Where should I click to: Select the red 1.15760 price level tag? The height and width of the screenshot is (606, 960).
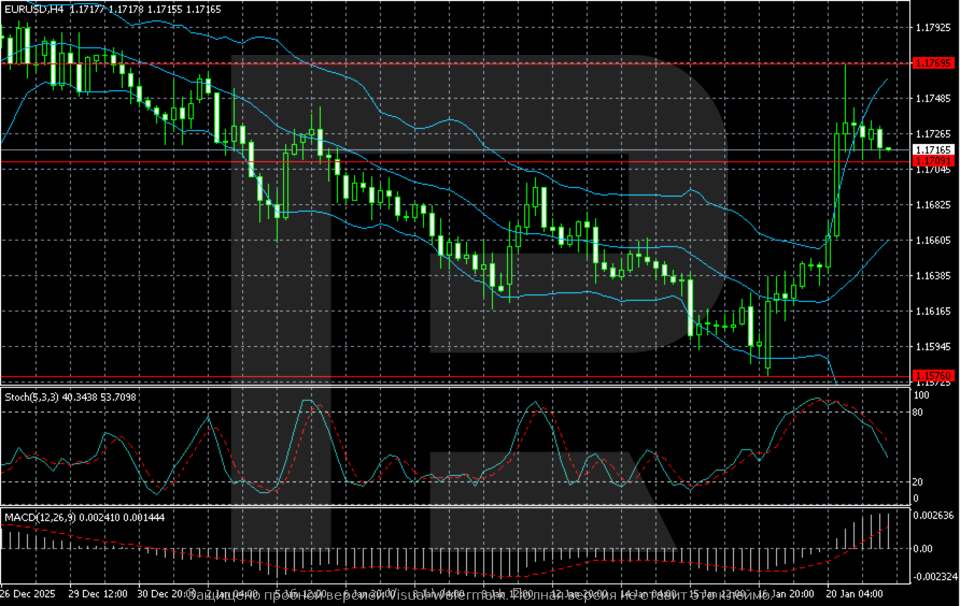(934, 376)
